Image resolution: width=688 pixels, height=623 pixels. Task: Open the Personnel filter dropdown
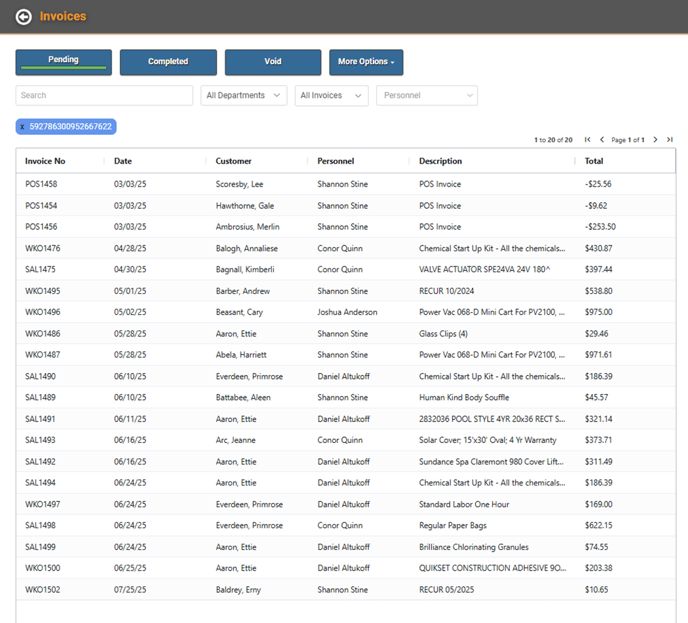click(426, 95)
